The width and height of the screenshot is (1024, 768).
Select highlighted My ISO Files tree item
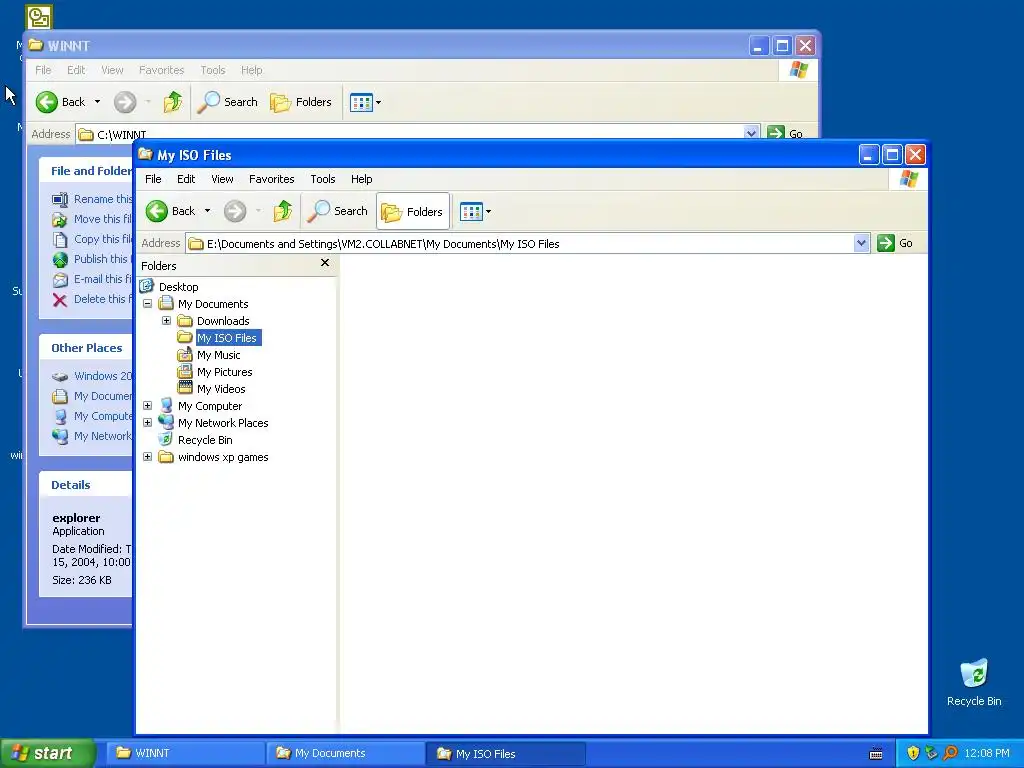click(x=227, y=338)
